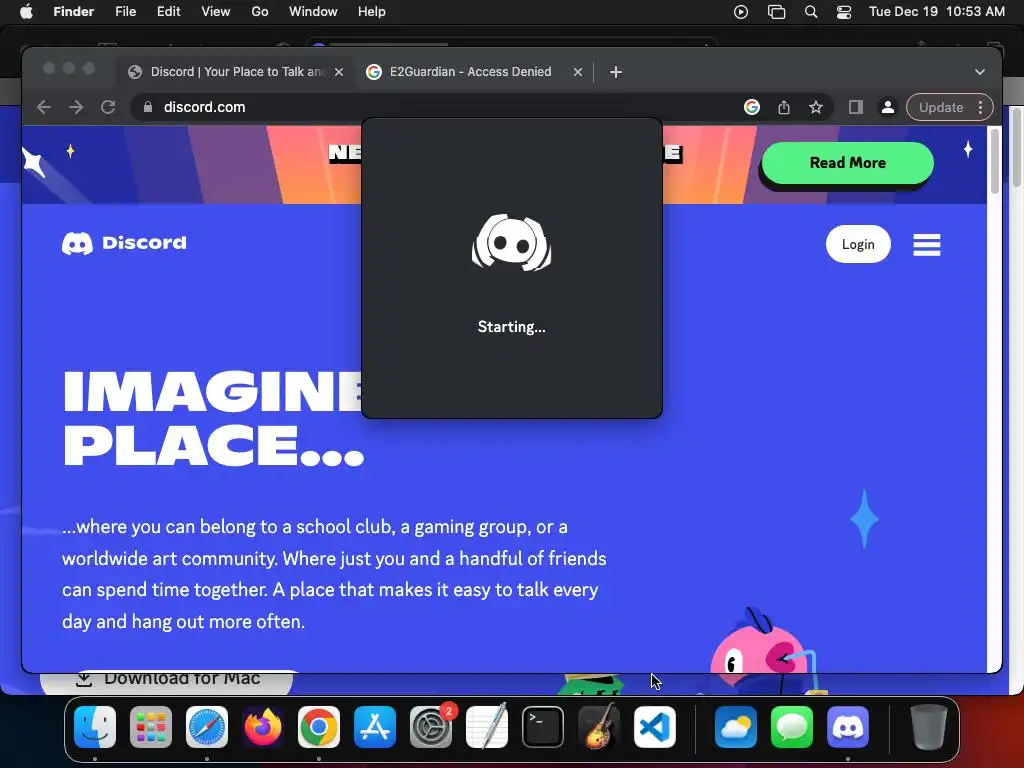Click the Google icon in the address bar
The image size is (1024, 768).
coord(752,107)
